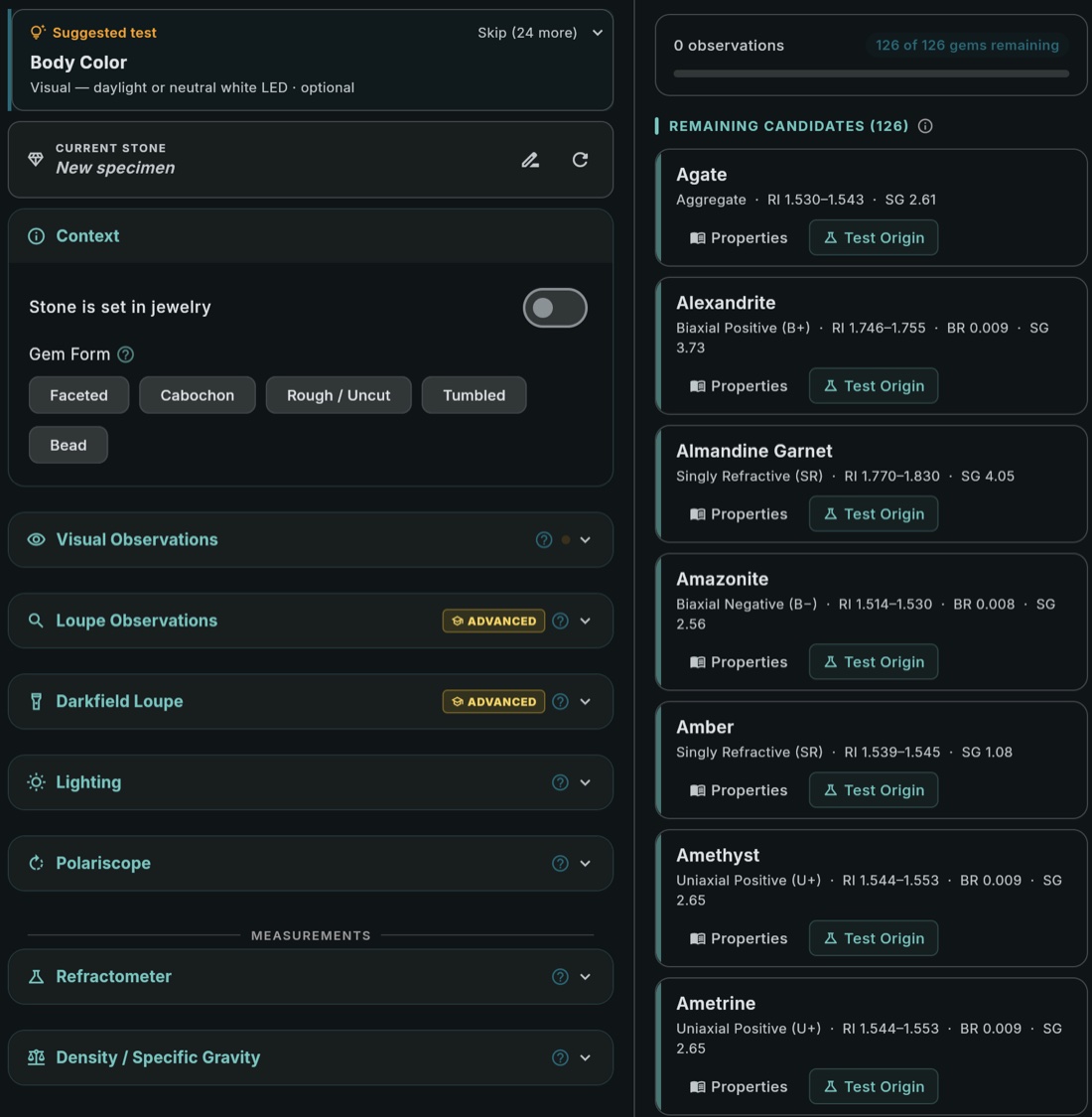Click the balance icon beside Density / Specific Gravity
The image size is (1092, 1117).
(36, 1057)
